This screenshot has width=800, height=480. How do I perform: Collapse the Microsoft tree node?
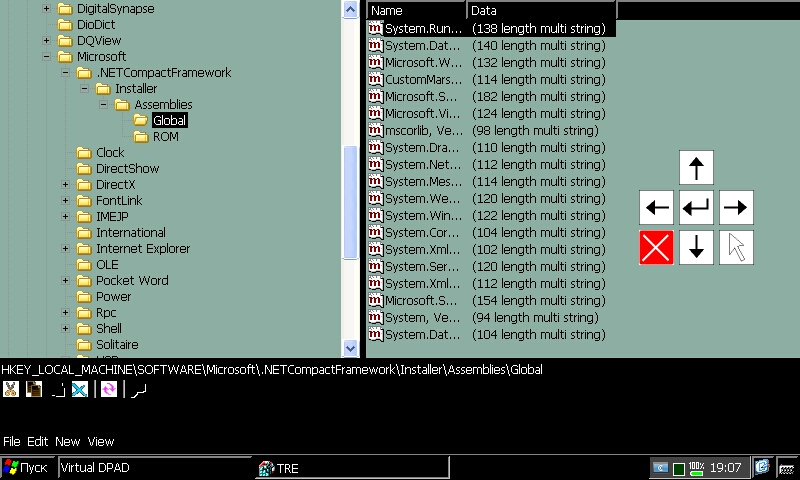point(46,56)
